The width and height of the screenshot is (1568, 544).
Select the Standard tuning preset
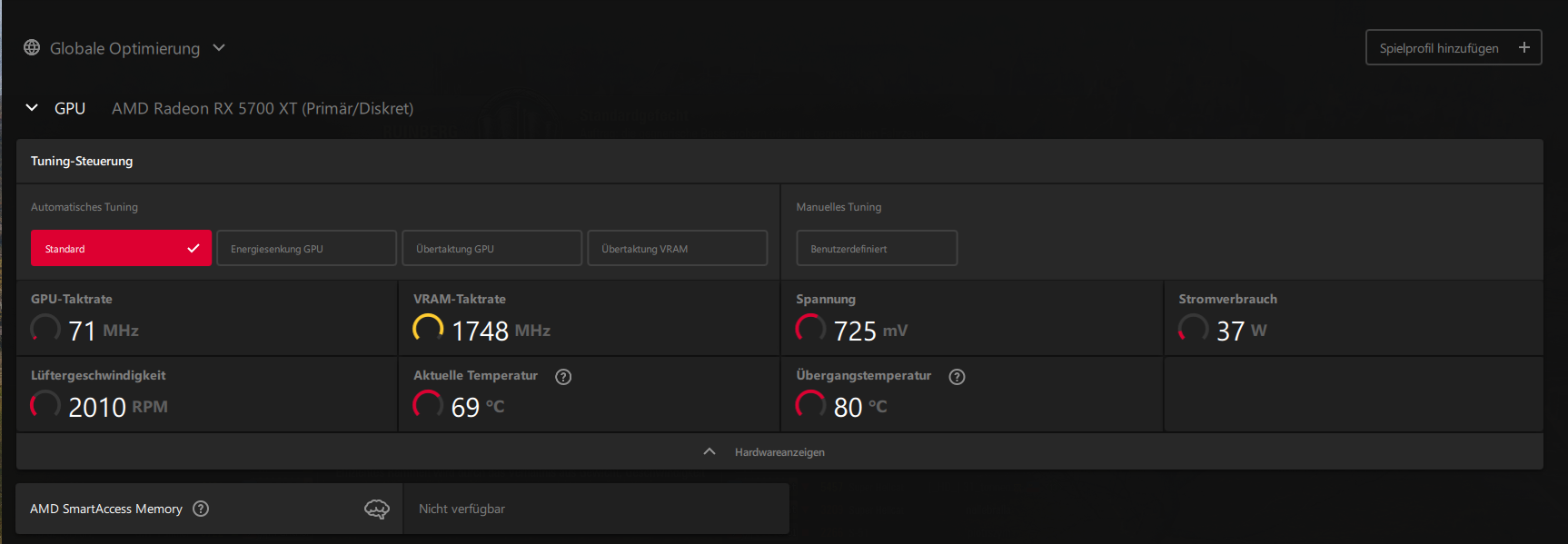pos(121,248)
